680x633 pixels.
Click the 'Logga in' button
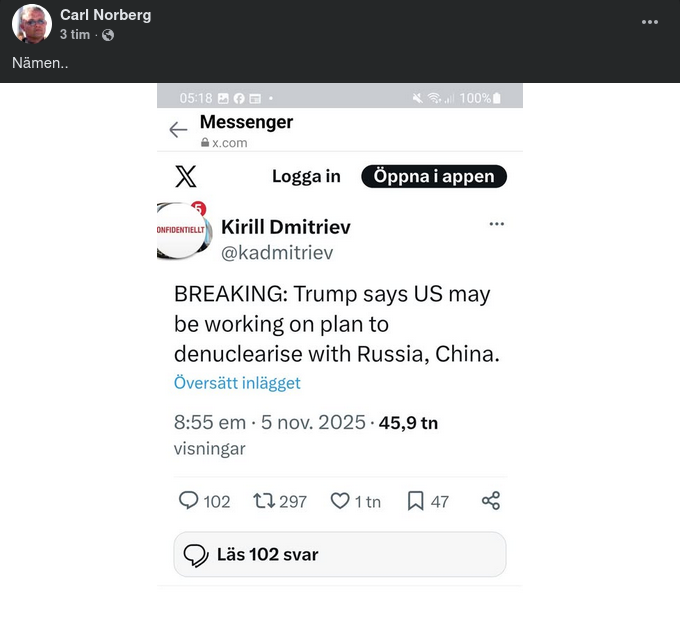click(306, 177)
